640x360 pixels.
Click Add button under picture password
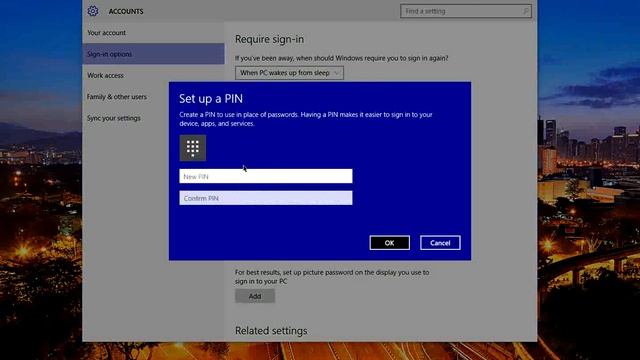[x=255, y=296]
